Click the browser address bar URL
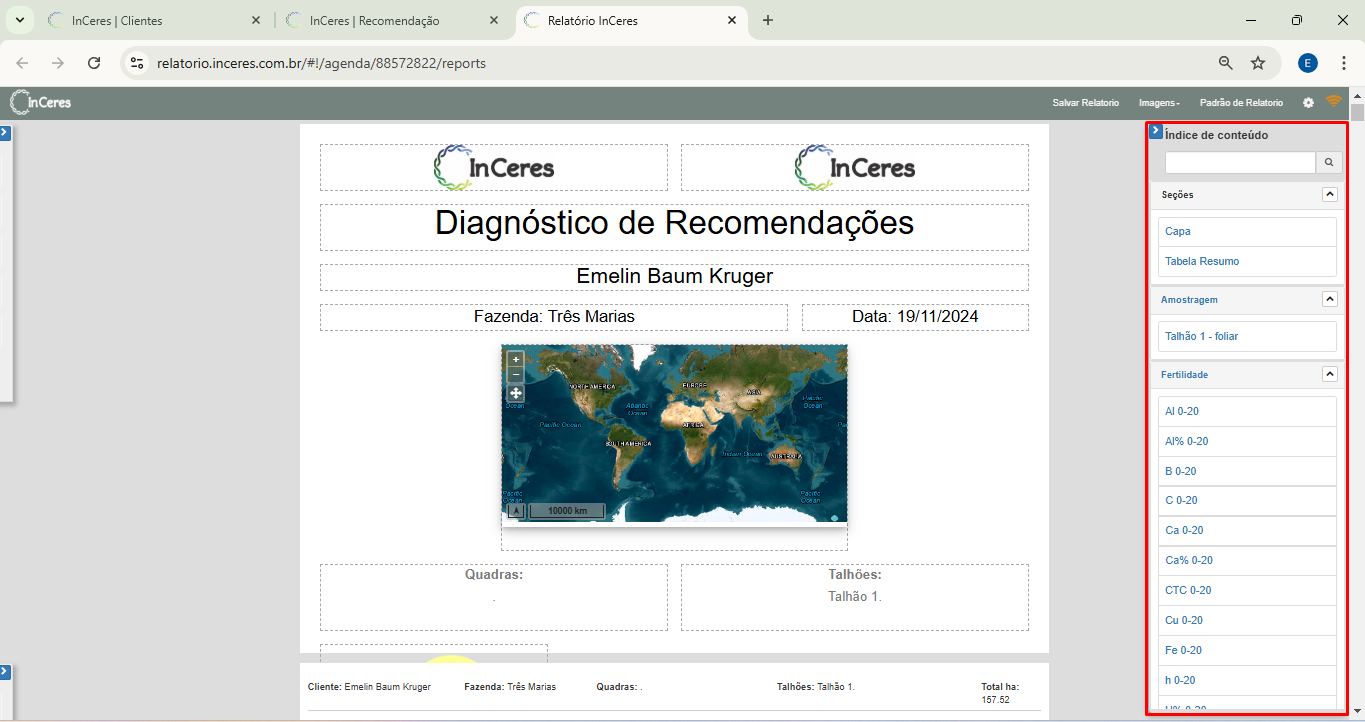This screenshot has width=1365, height=722. coord(321,63)
